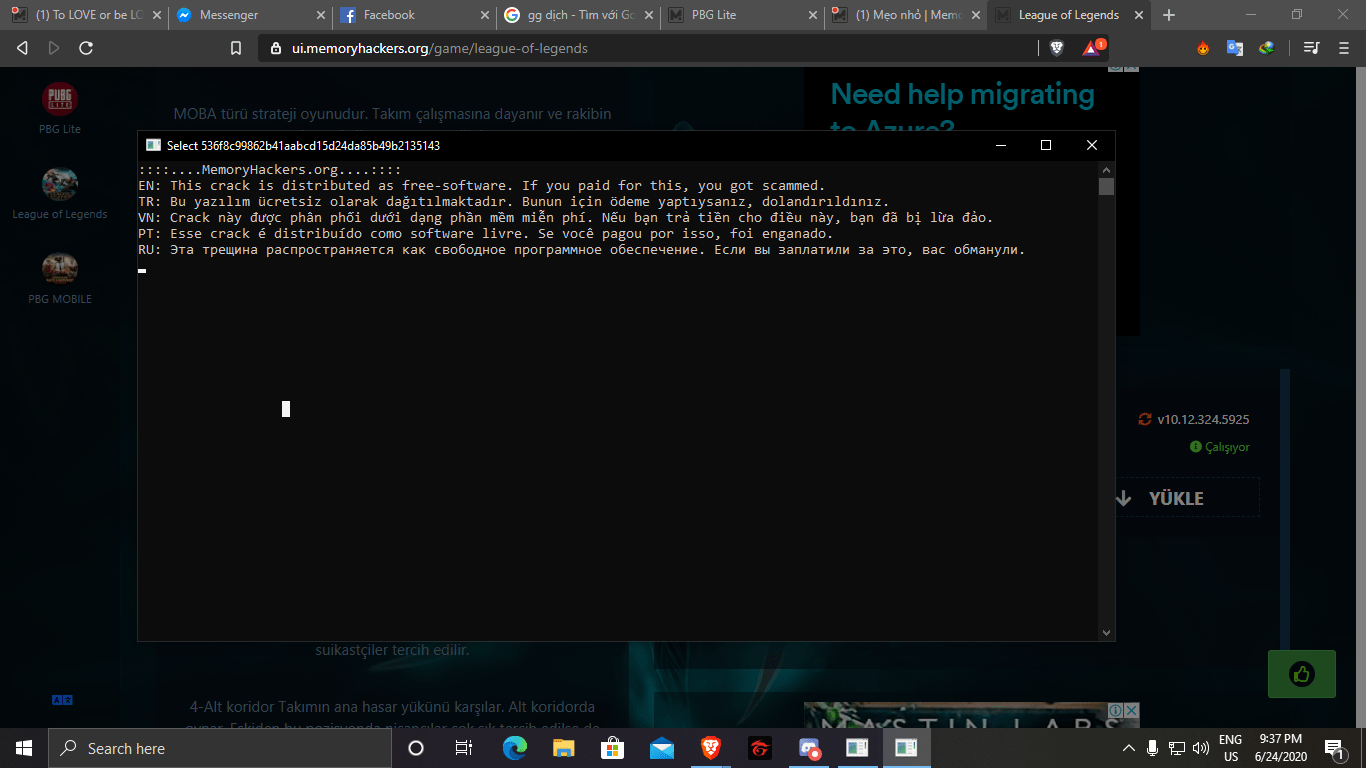This screenshot has width=1366, height=768.
Task: Click ENG US language indicator
Action: coord(1230,748)
